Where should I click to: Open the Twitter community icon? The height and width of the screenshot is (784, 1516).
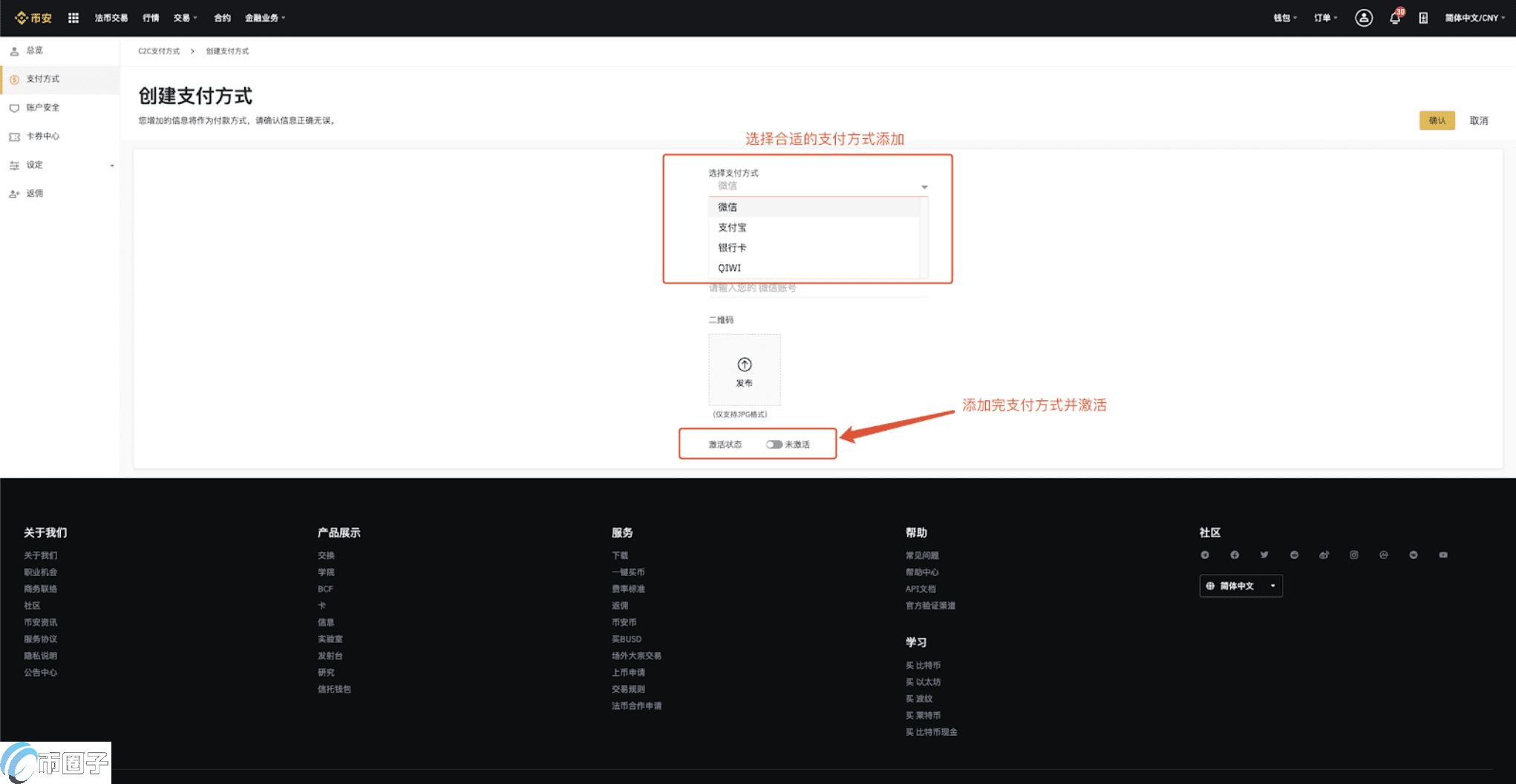1264,555
